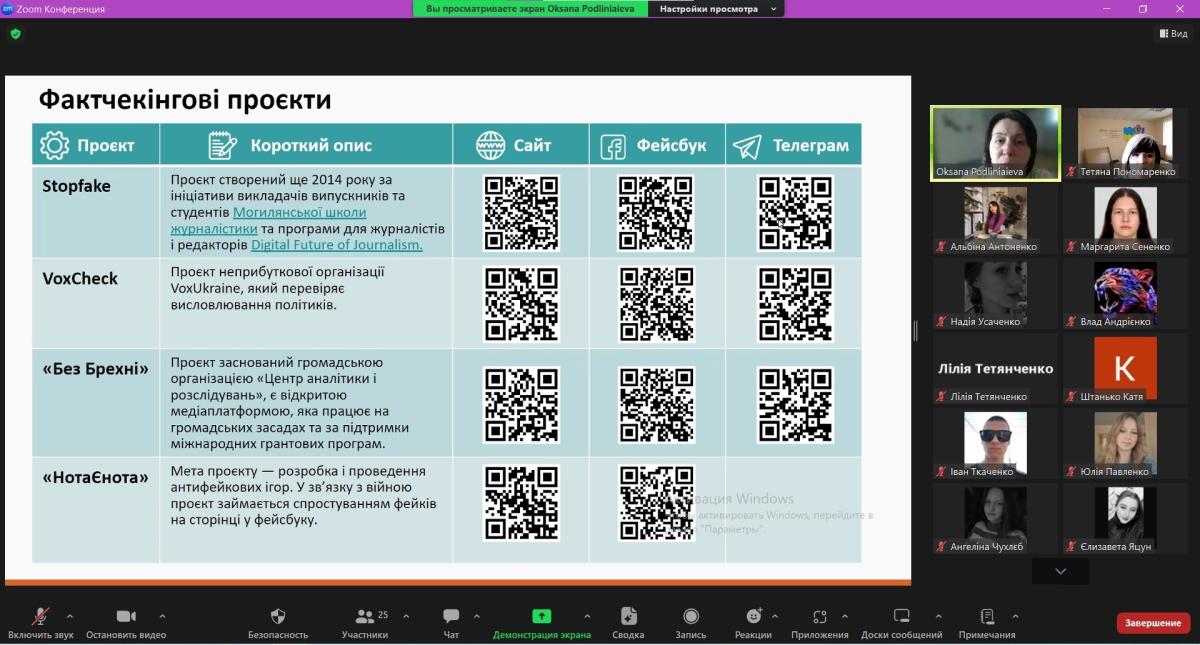This screenshot has width=1200, height=645.
Task: Expand notes options arrow
Action: 1016,616
